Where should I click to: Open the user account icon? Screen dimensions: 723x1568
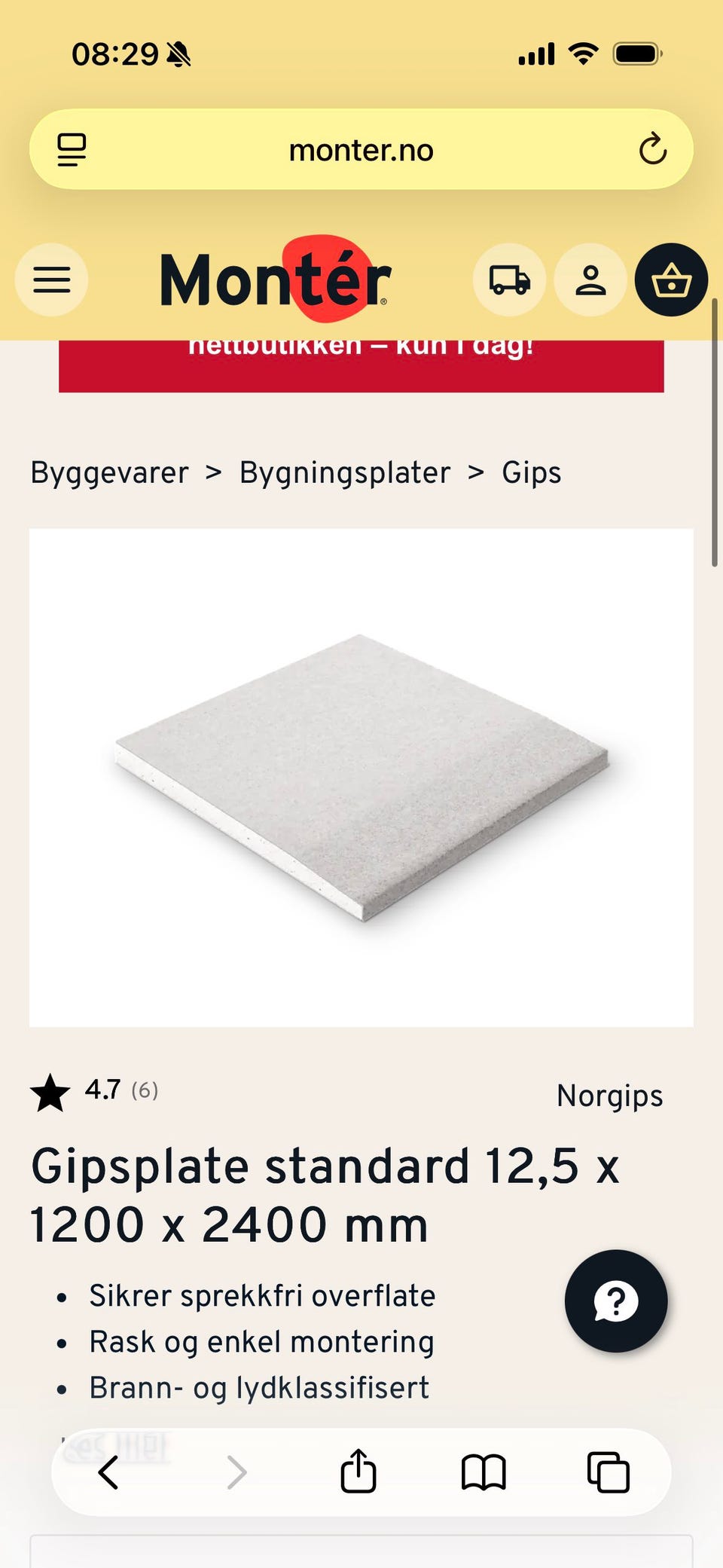(x=590, y=280)
